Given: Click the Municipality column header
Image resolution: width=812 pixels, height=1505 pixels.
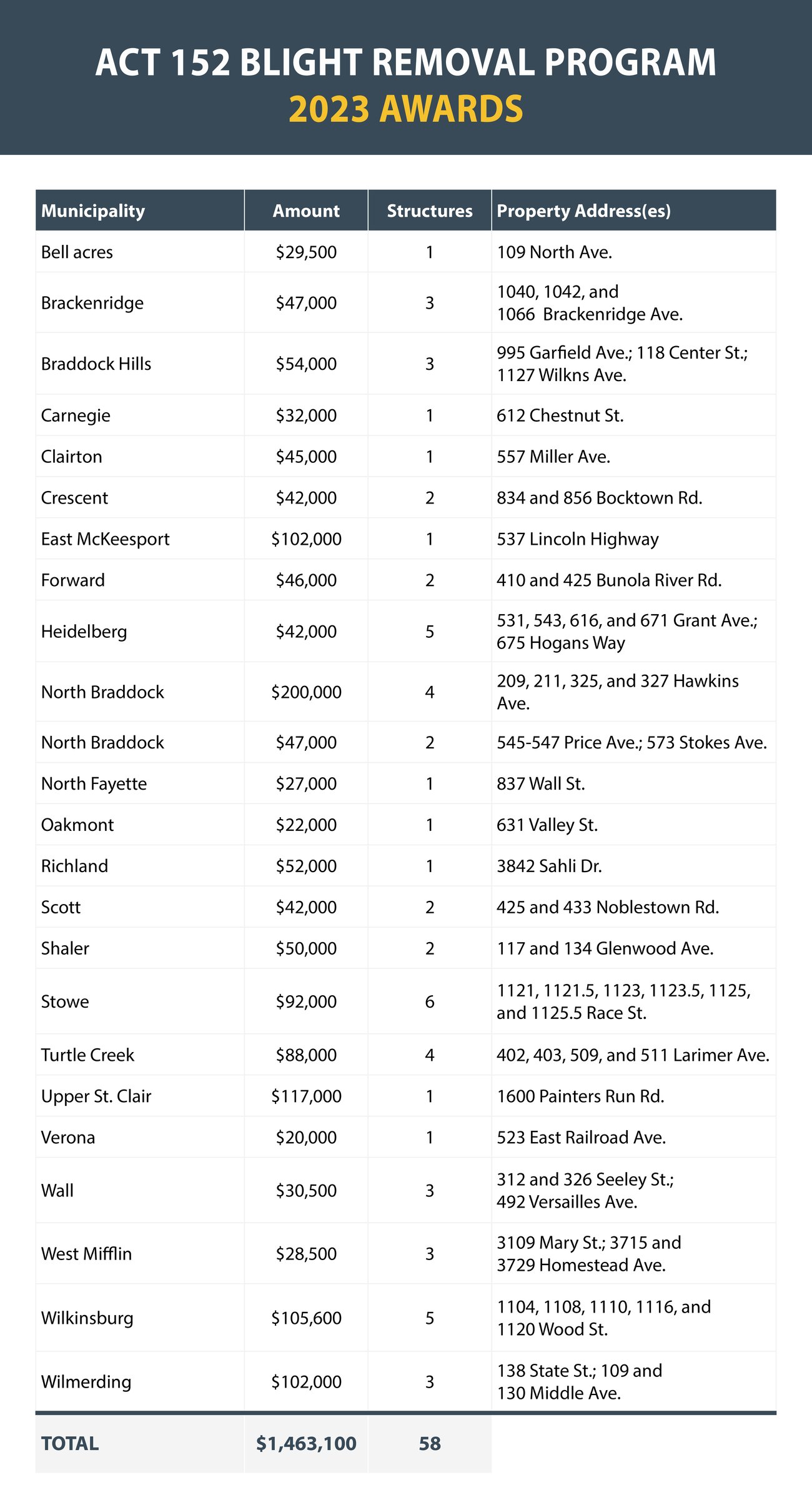Looking at the screenshot, I should pos(93,211).
